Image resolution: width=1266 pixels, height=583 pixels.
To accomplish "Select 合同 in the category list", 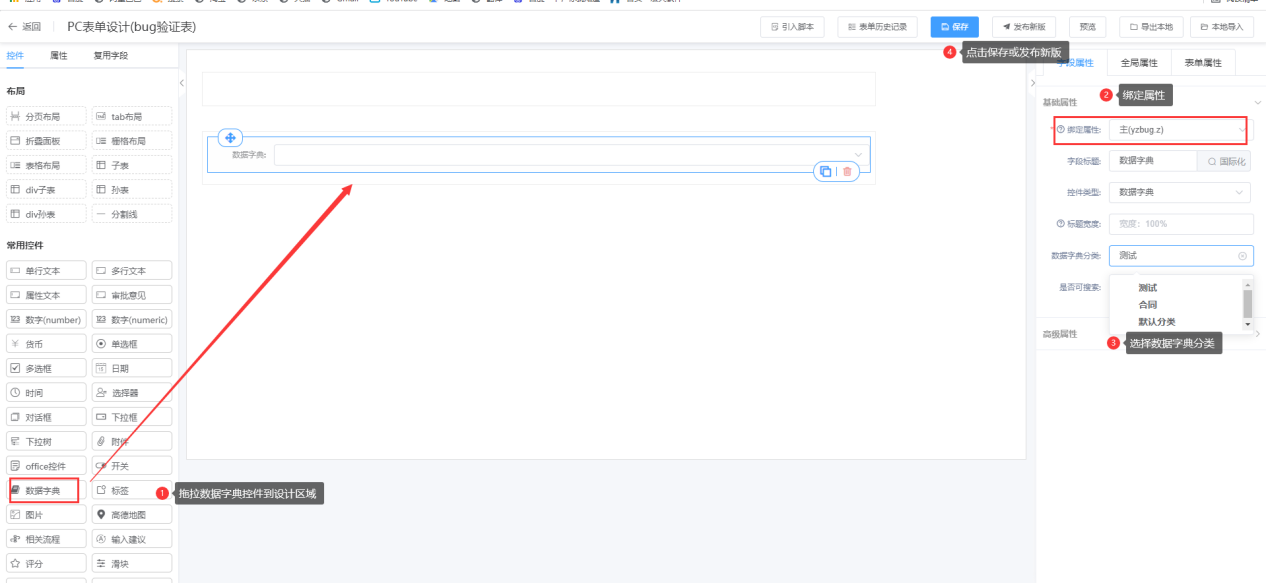I will pos(1148,305).
